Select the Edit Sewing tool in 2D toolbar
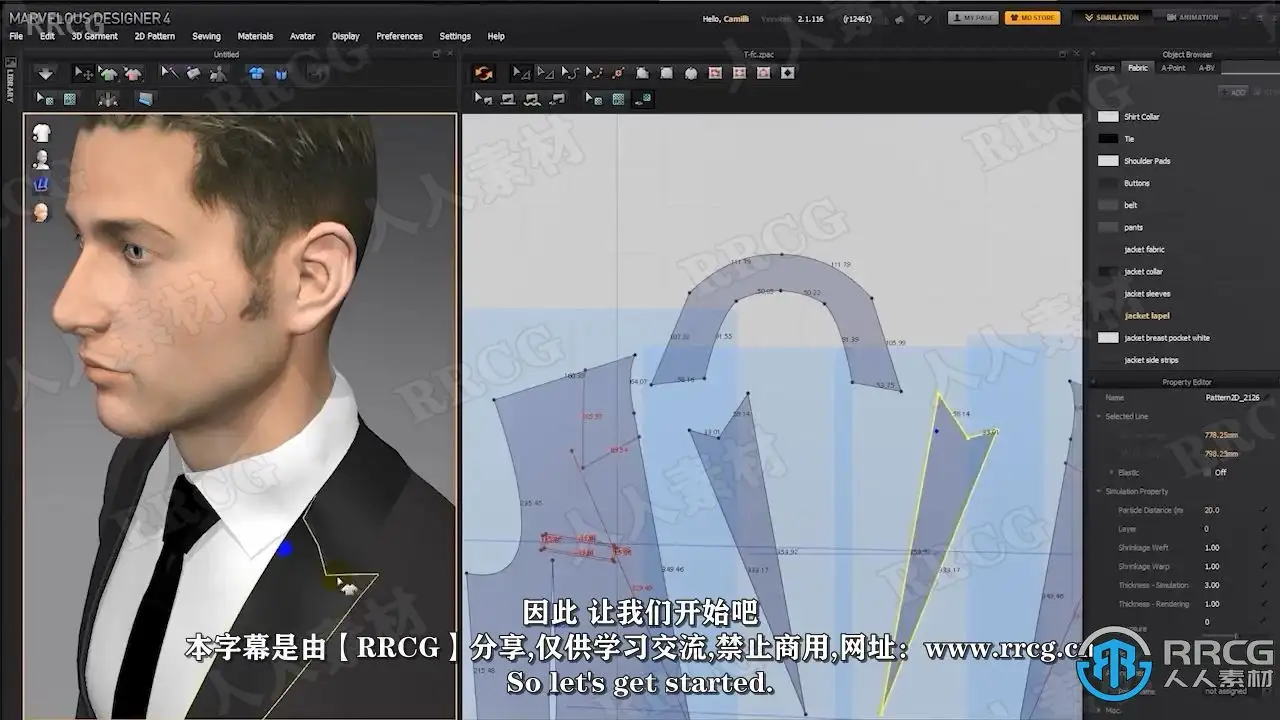1280x720 pixels. point(484,98)
